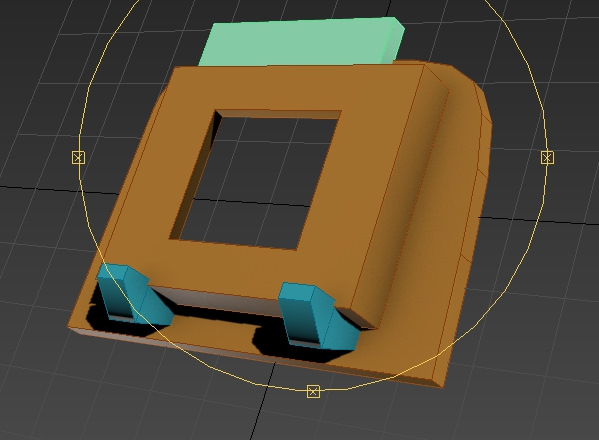
Task: Click empty grid area in top-left corner
Action: point(38,38)
